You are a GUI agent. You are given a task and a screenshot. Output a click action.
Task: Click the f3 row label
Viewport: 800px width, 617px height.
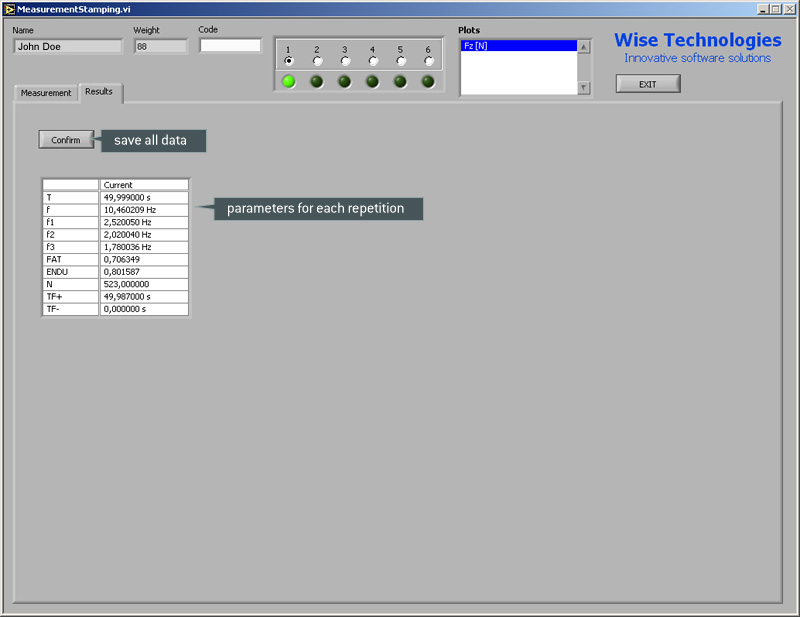click(x=70, y=247)
